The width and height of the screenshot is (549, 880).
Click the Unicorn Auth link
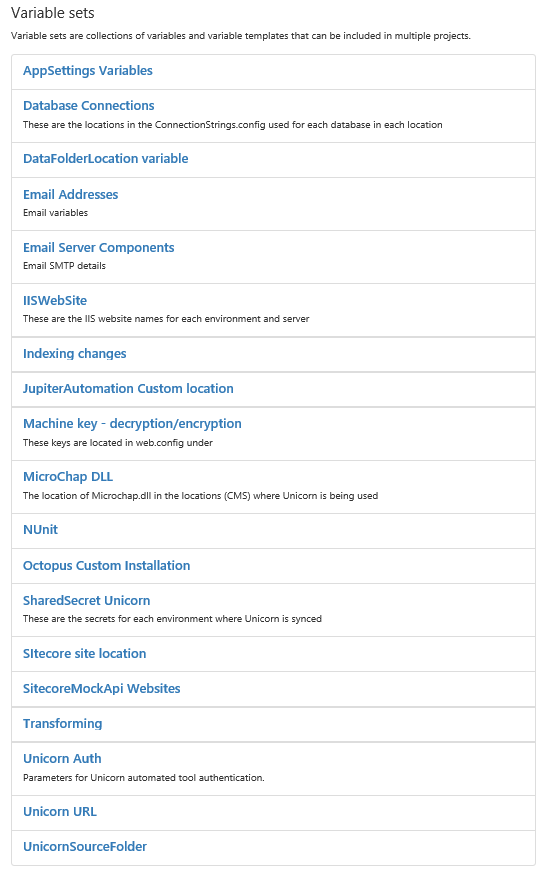62,758
